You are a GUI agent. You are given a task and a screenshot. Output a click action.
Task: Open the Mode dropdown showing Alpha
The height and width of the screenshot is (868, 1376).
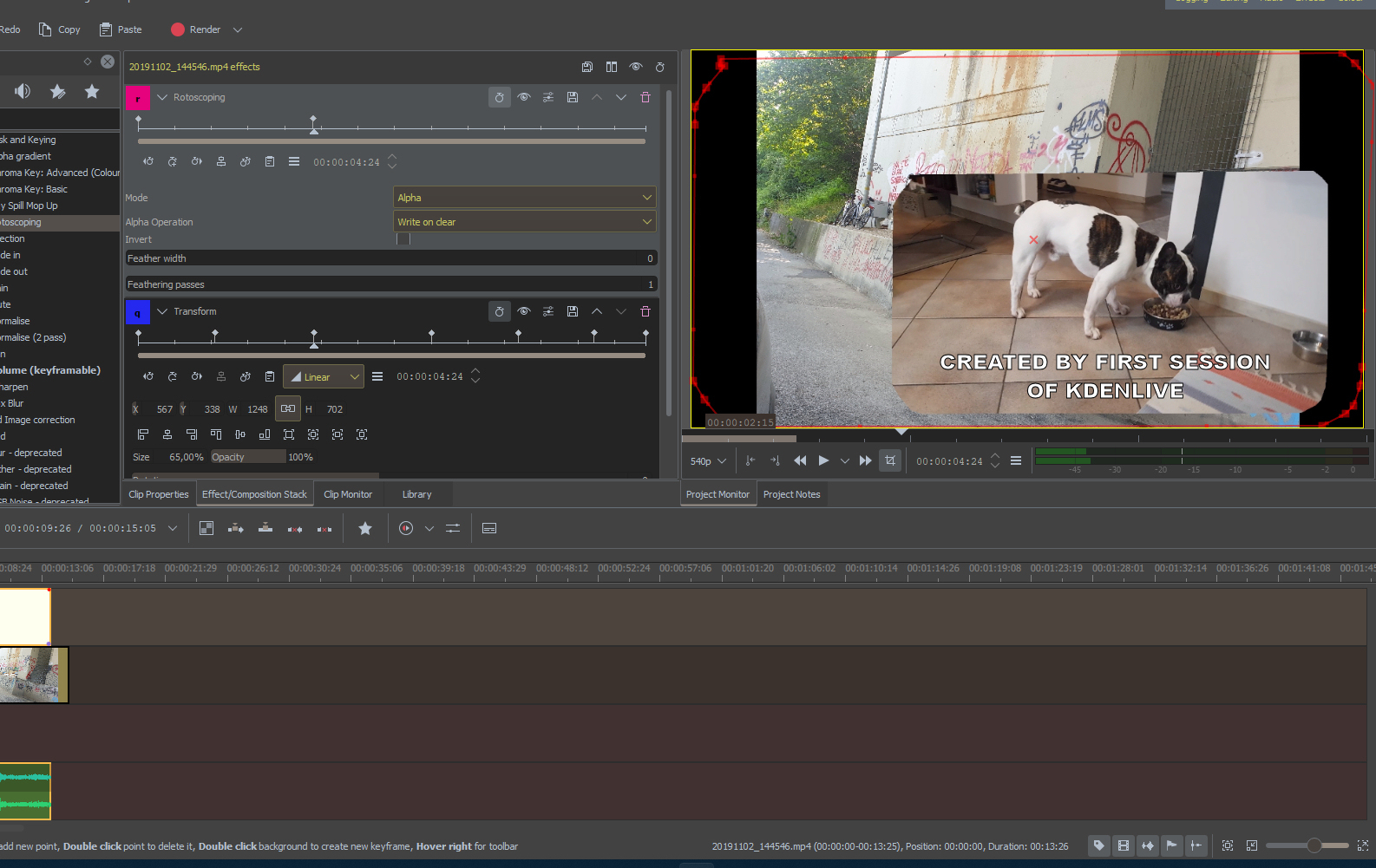tap(525, 198)
